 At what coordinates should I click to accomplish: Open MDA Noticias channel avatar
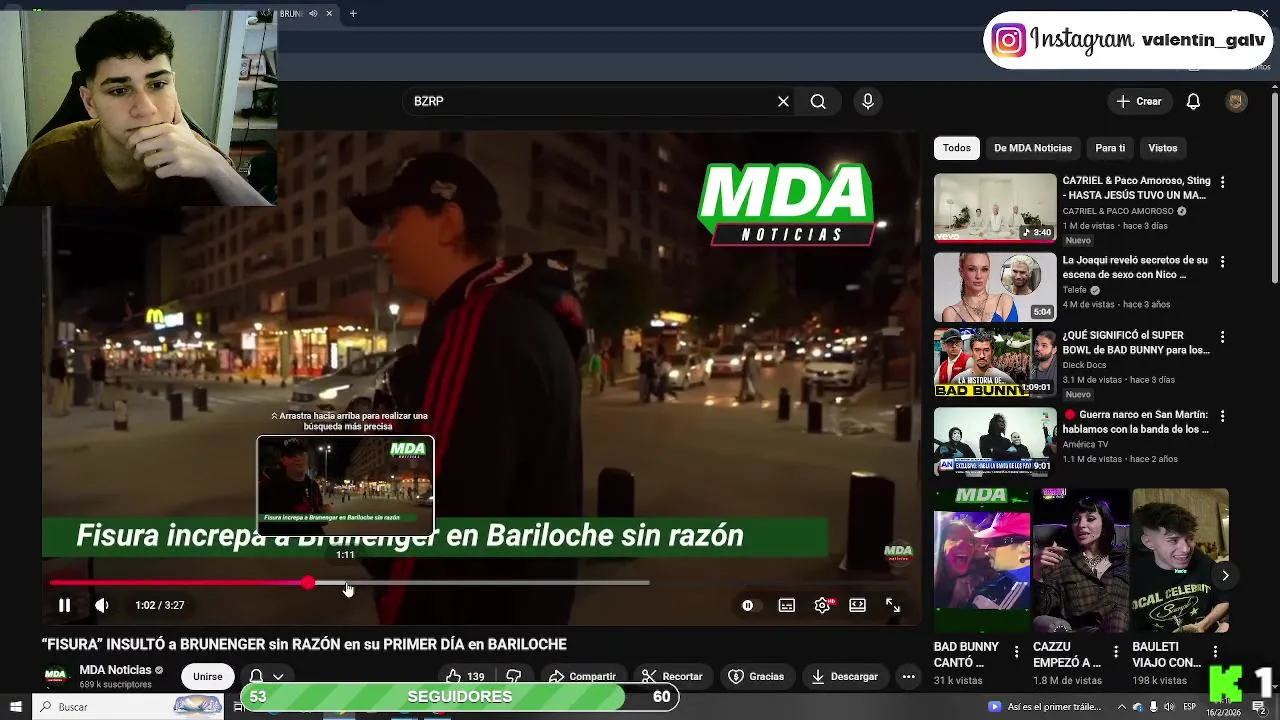point(56,676)
